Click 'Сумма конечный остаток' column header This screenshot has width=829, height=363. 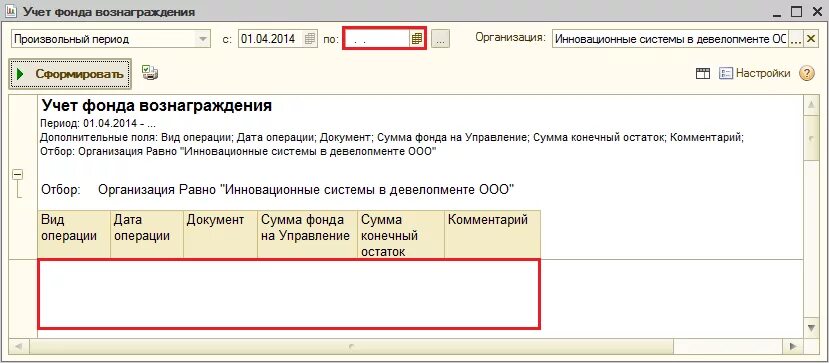tap(401, 234)
